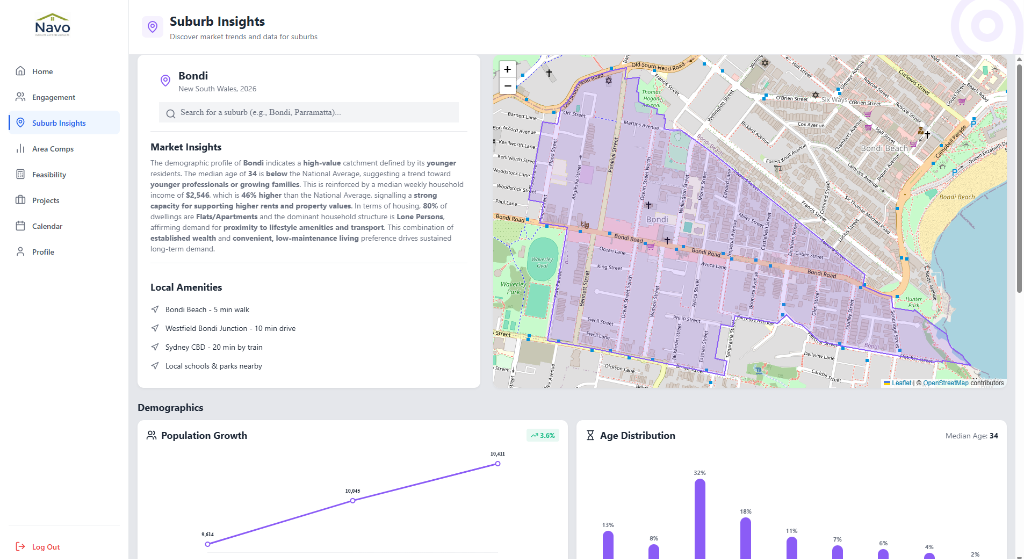Image resolution: width=1024 pixels, height=559 pixels.
Task: Click the Area Comps bar chart icon
Action: point(20,148)
